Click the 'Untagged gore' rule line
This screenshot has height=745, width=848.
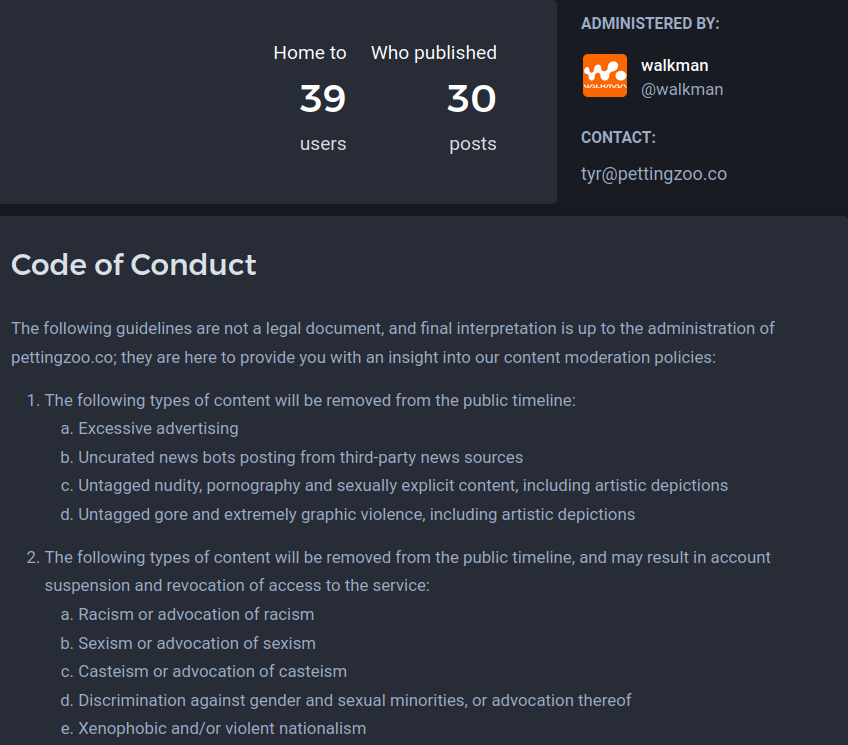356,514
